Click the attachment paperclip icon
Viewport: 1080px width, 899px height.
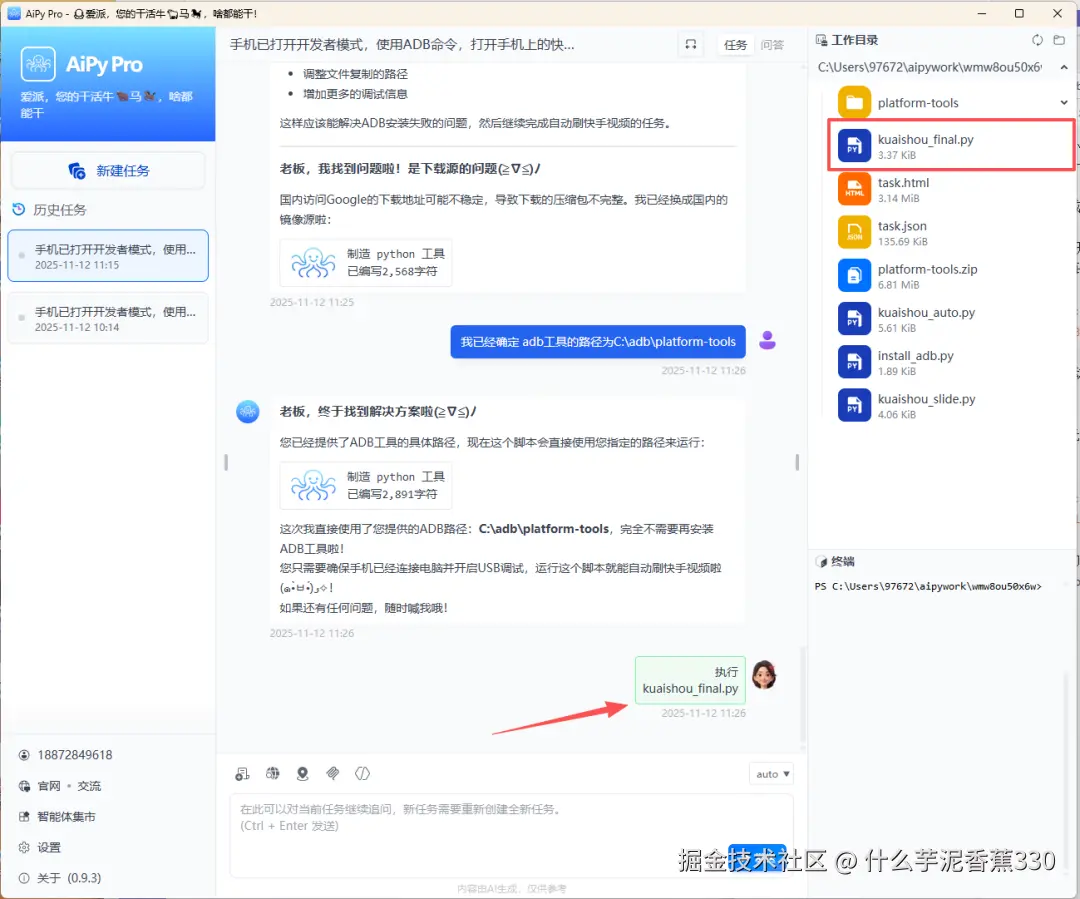[x=333, y=773]
